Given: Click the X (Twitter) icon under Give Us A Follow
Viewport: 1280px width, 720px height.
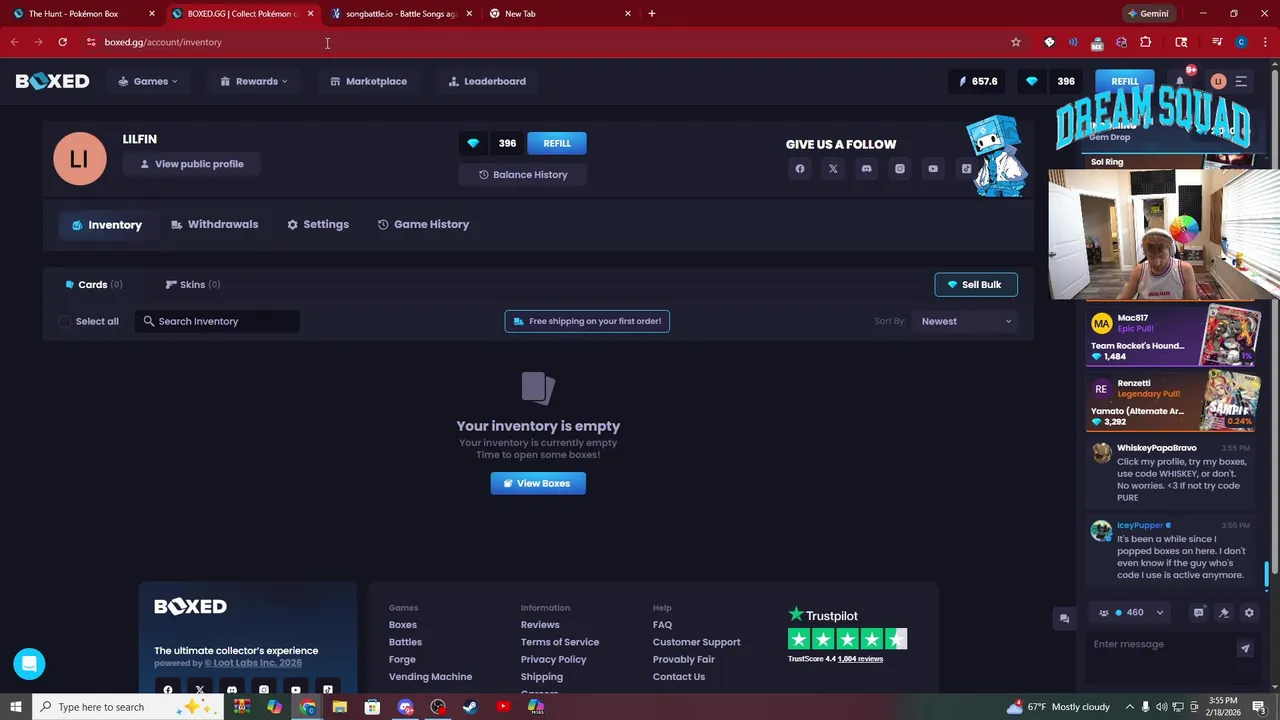Looking at the screenshot, I should (x=833, y=169).
